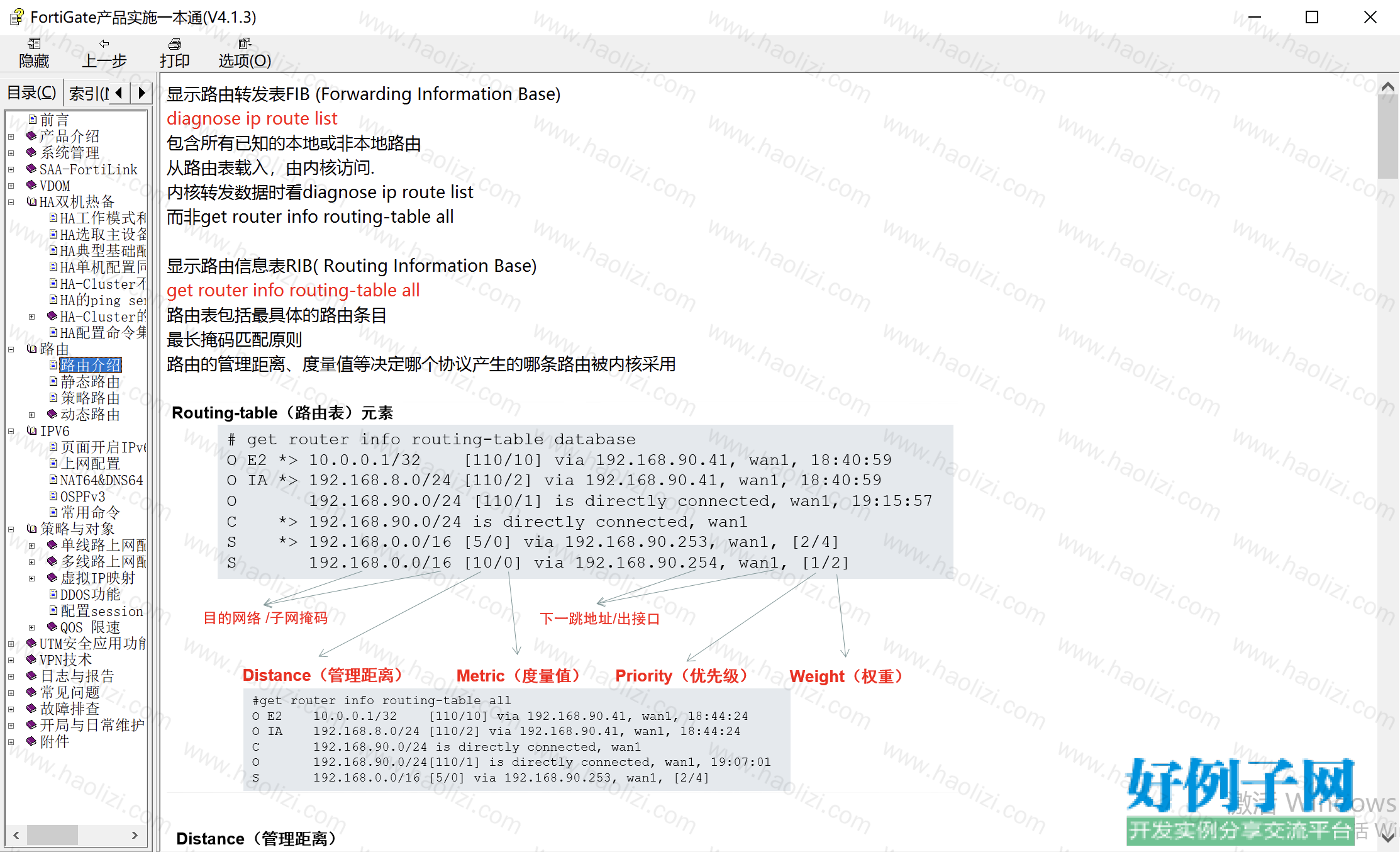1400x852 pixels.
Task: Click the tree panel scroll-left arrow
Action: click(16, 835)
